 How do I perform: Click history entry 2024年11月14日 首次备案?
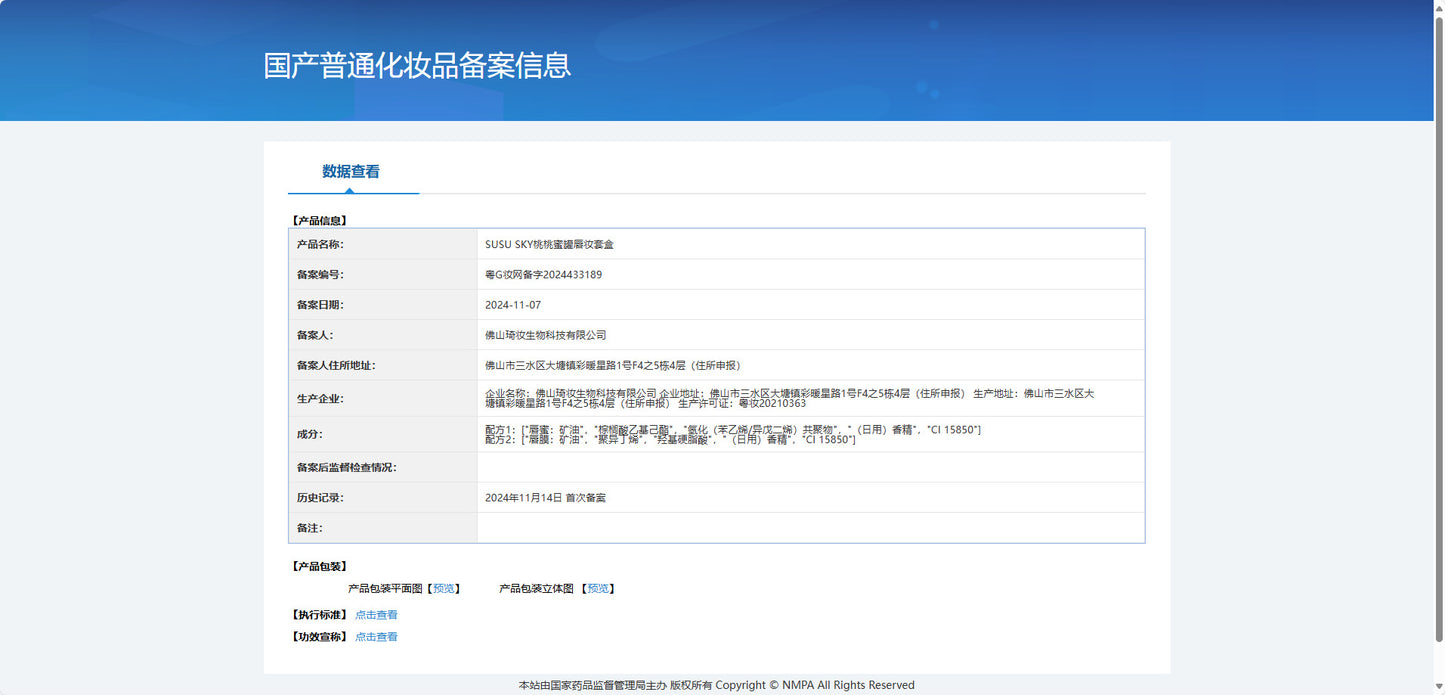[x=545, y=498]
